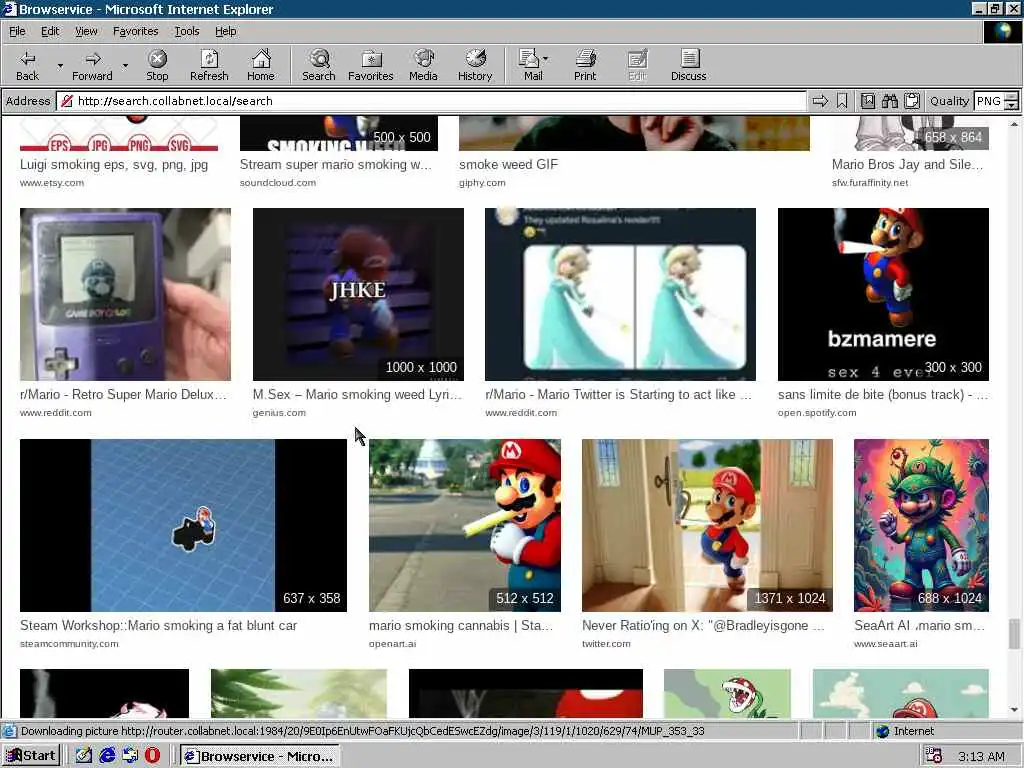
Task: Open 'SeaArt AI .mario sm...' result
Action: pos(919,626)
